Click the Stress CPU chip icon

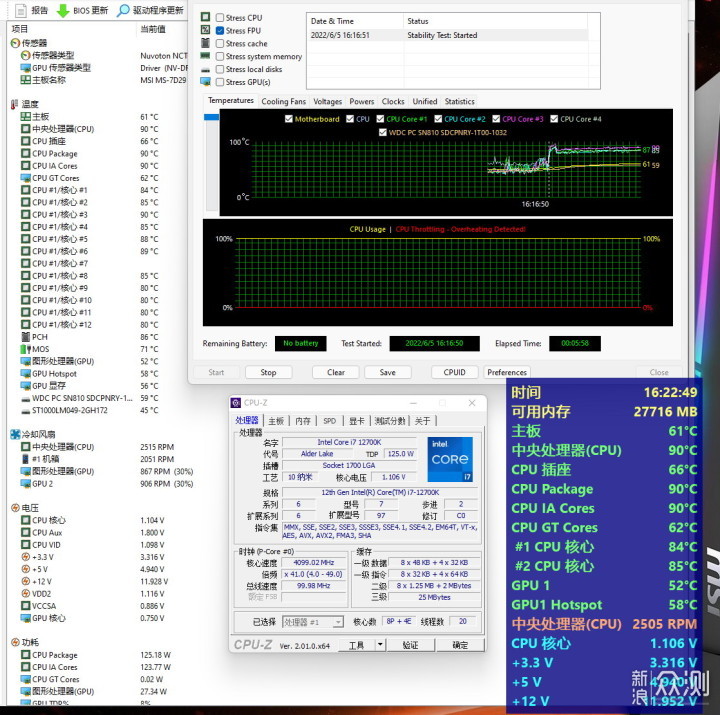(205, 17)
